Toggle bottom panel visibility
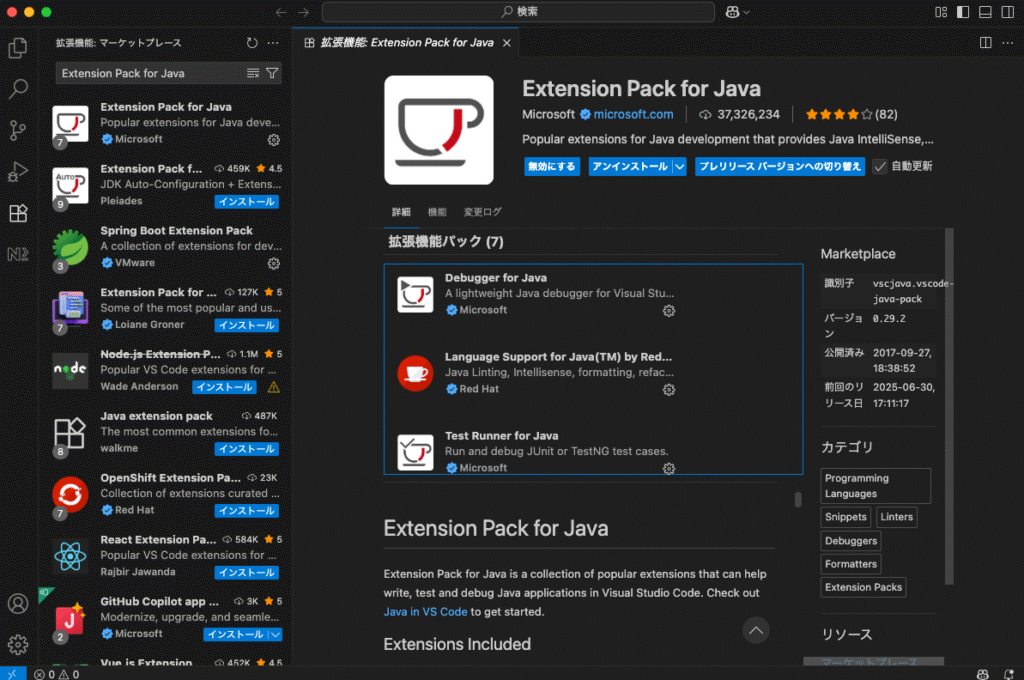Image resolution: width=1024 pixels, height=680 pixels. point(985,12)
